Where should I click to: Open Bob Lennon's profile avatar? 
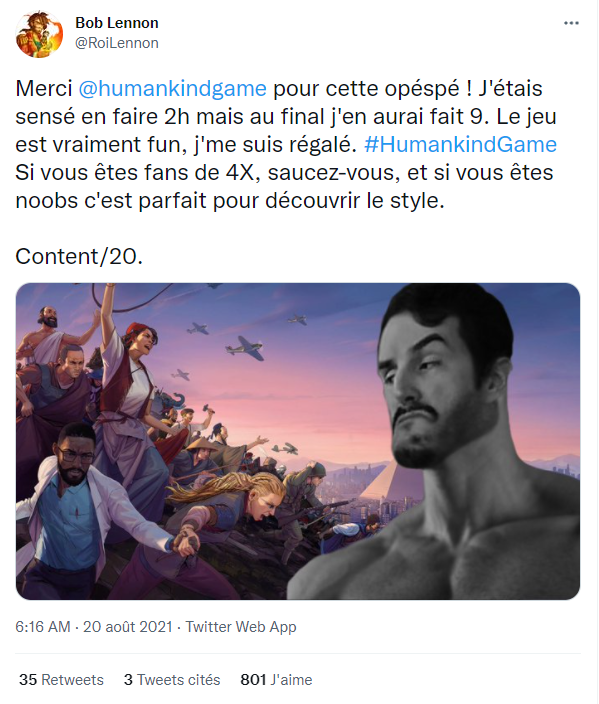[39, 34]
